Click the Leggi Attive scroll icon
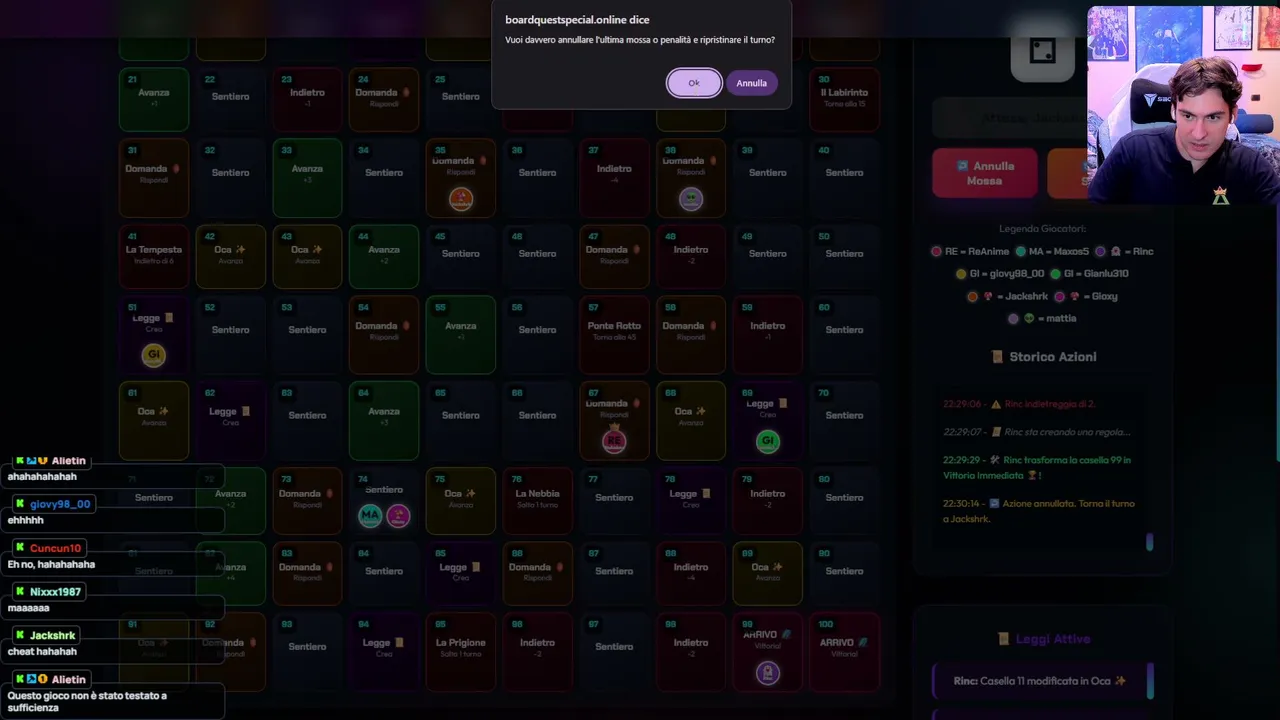 click(1003, 639)
